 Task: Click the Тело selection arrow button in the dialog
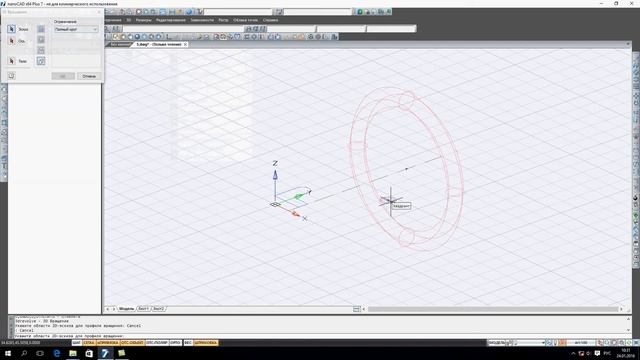11,61
